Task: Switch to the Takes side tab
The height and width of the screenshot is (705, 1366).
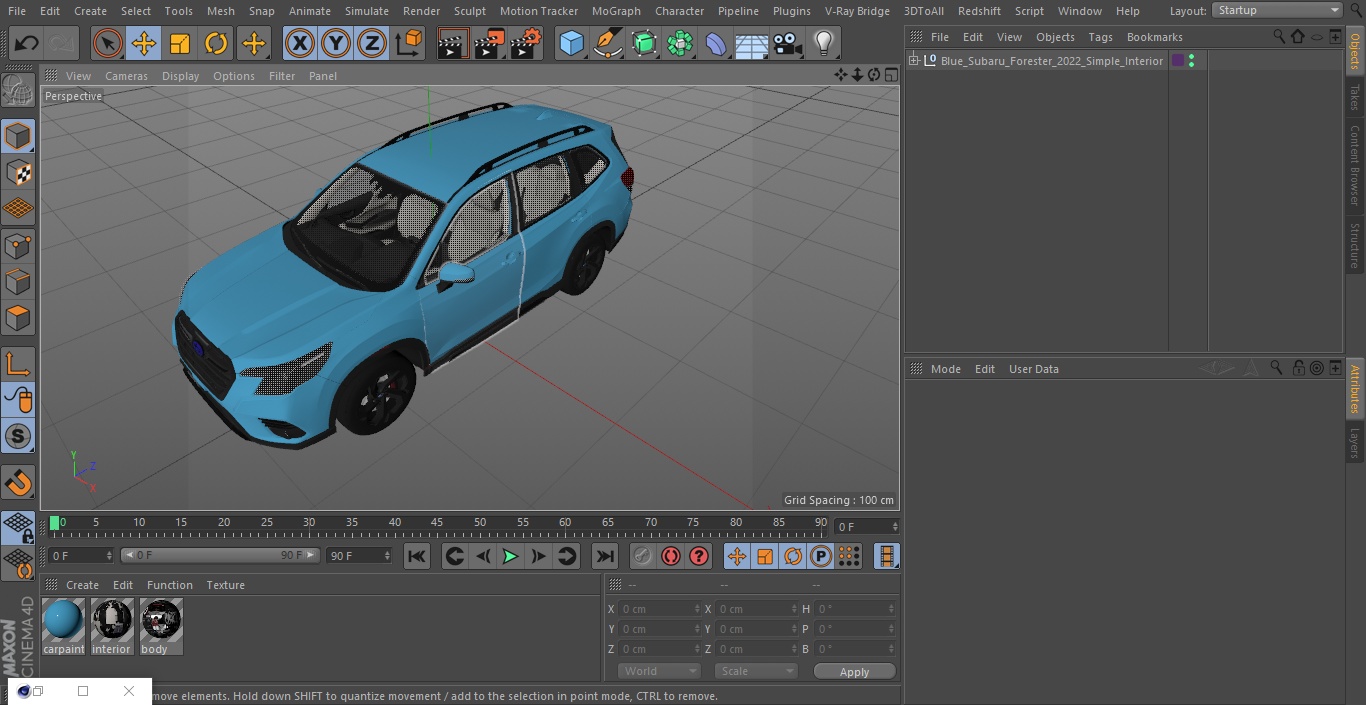Action: pyautogui.click(x=1355, y=97)
